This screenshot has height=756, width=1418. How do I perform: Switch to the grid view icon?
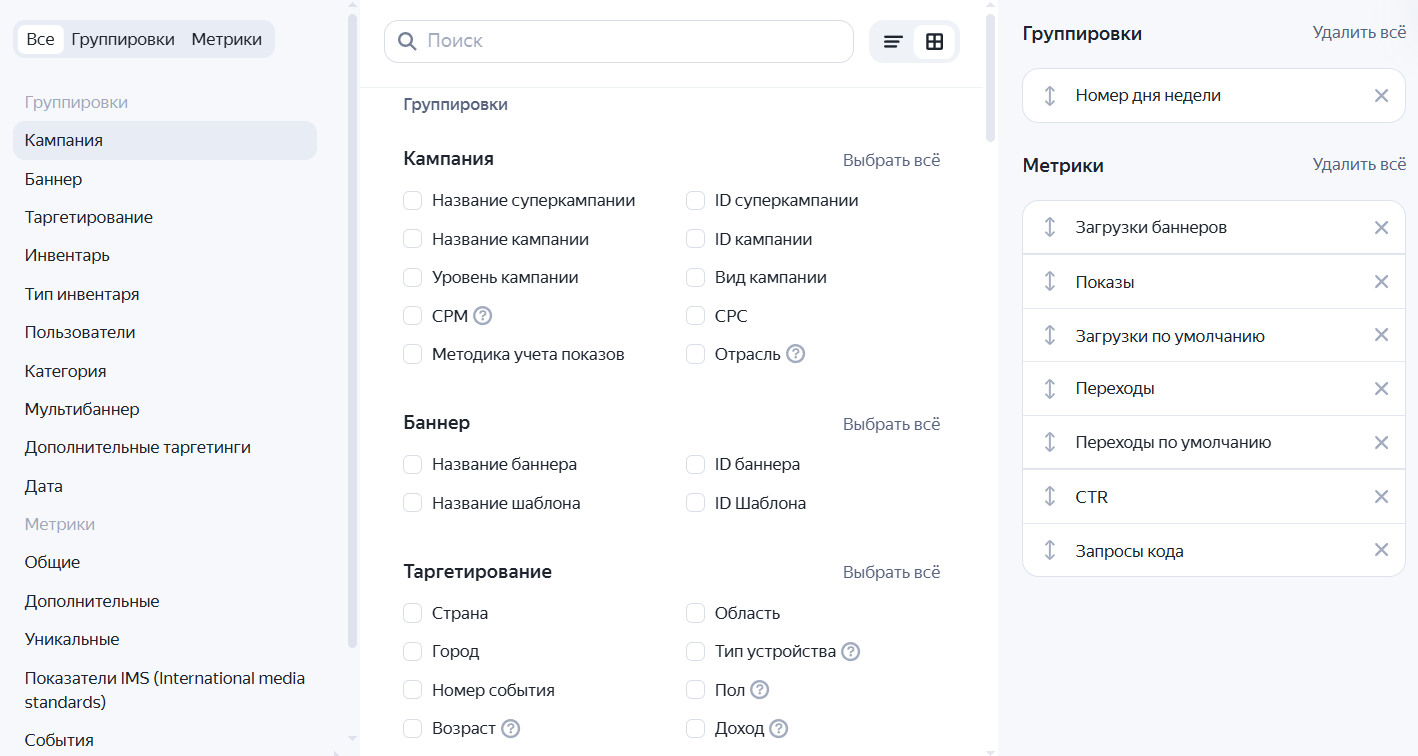point(934,42)
